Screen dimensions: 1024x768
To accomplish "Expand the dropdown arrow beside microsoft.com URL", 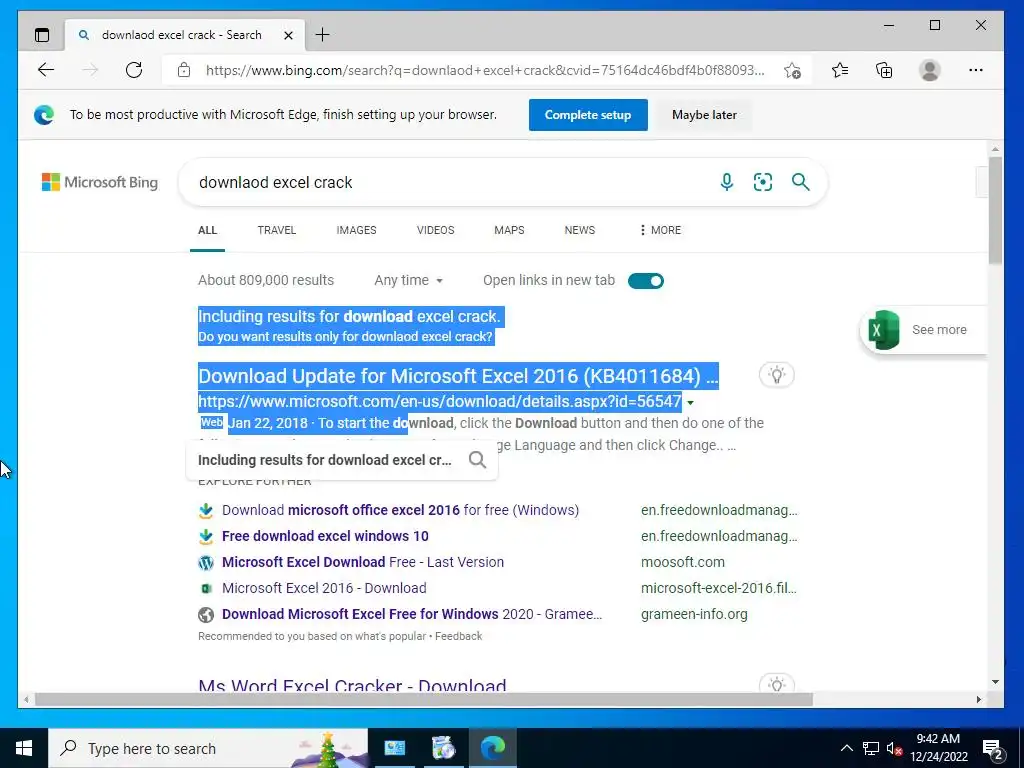I will pyautogui.click(x=690, y=403).
